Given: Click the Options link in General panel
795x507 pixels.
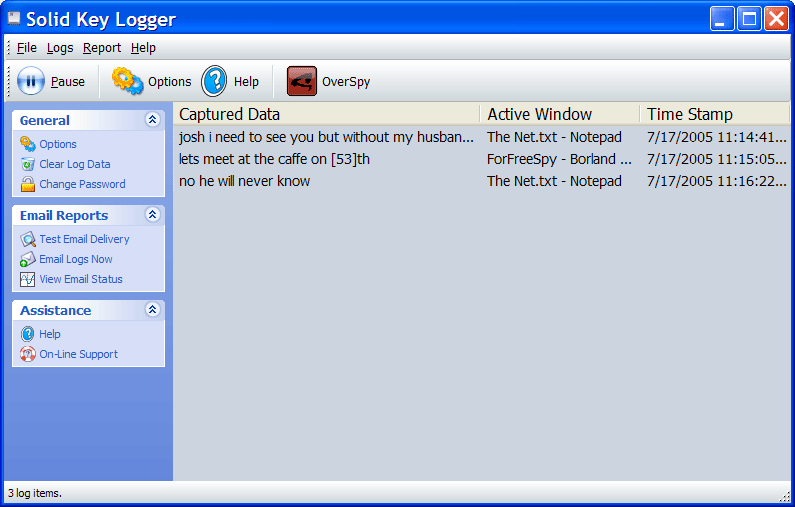Looking at the screenshot, I should pos(58,144).
